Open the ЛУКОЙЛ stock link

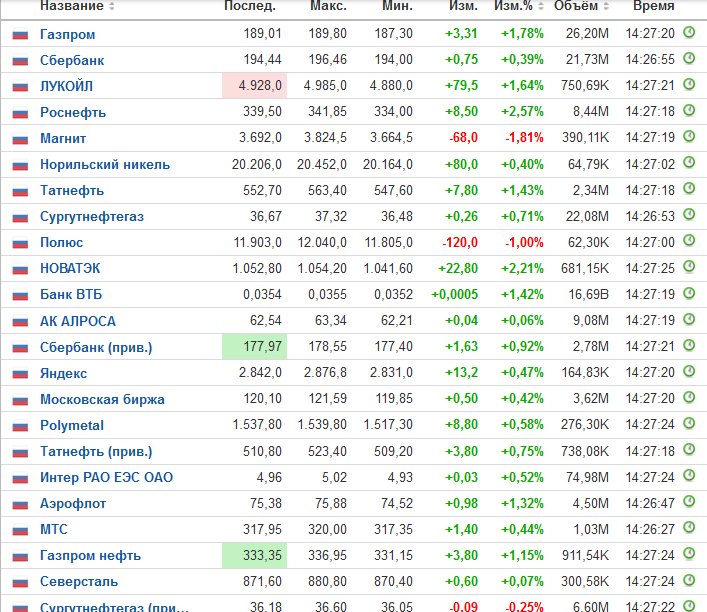coord(66,86)
